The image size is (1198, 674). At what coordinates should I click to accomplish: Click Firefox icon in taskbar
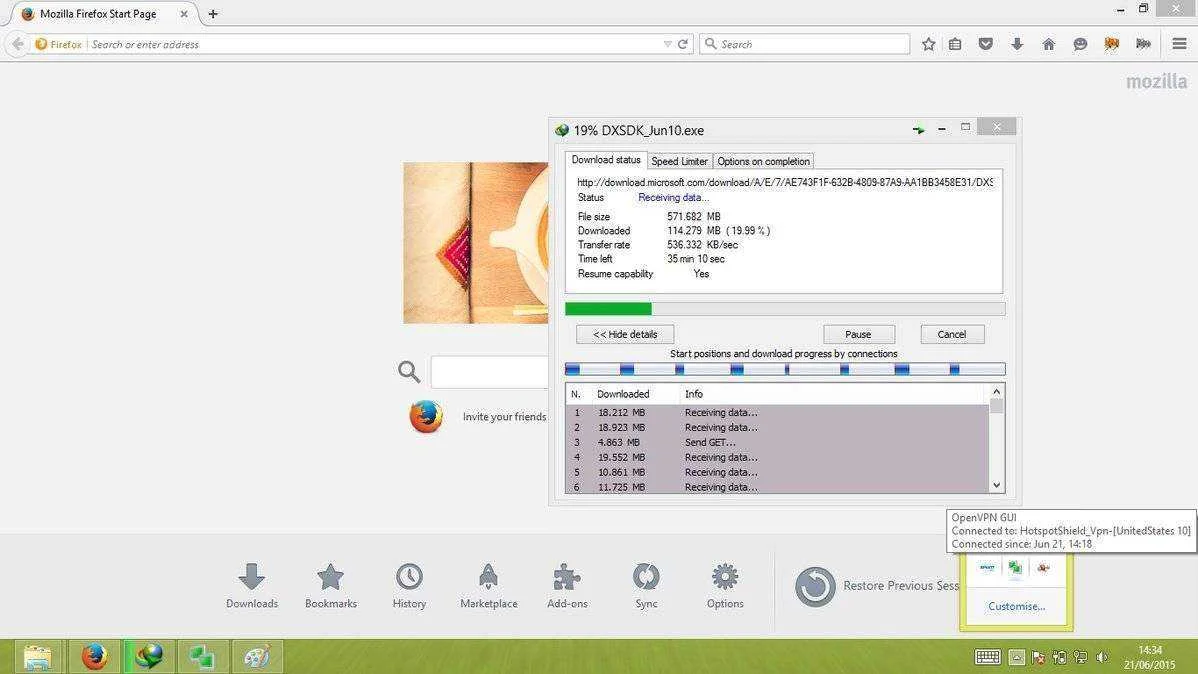(94, 656)
